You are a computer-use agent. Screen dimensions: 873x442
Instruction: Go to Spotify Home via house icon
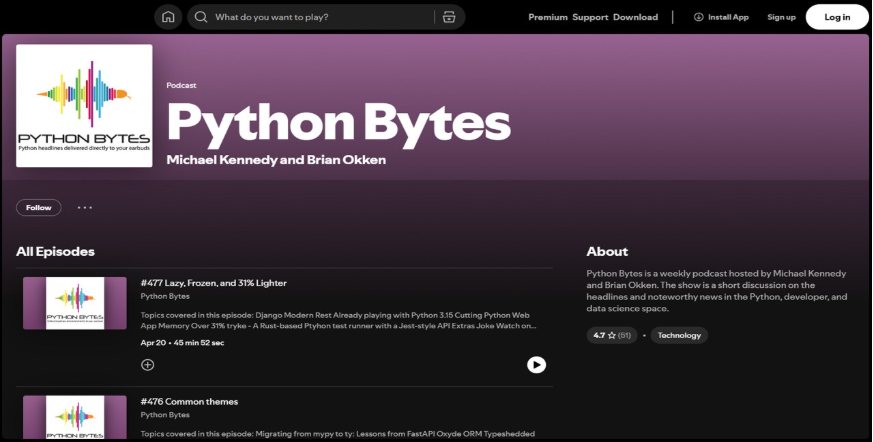(168, 17)
